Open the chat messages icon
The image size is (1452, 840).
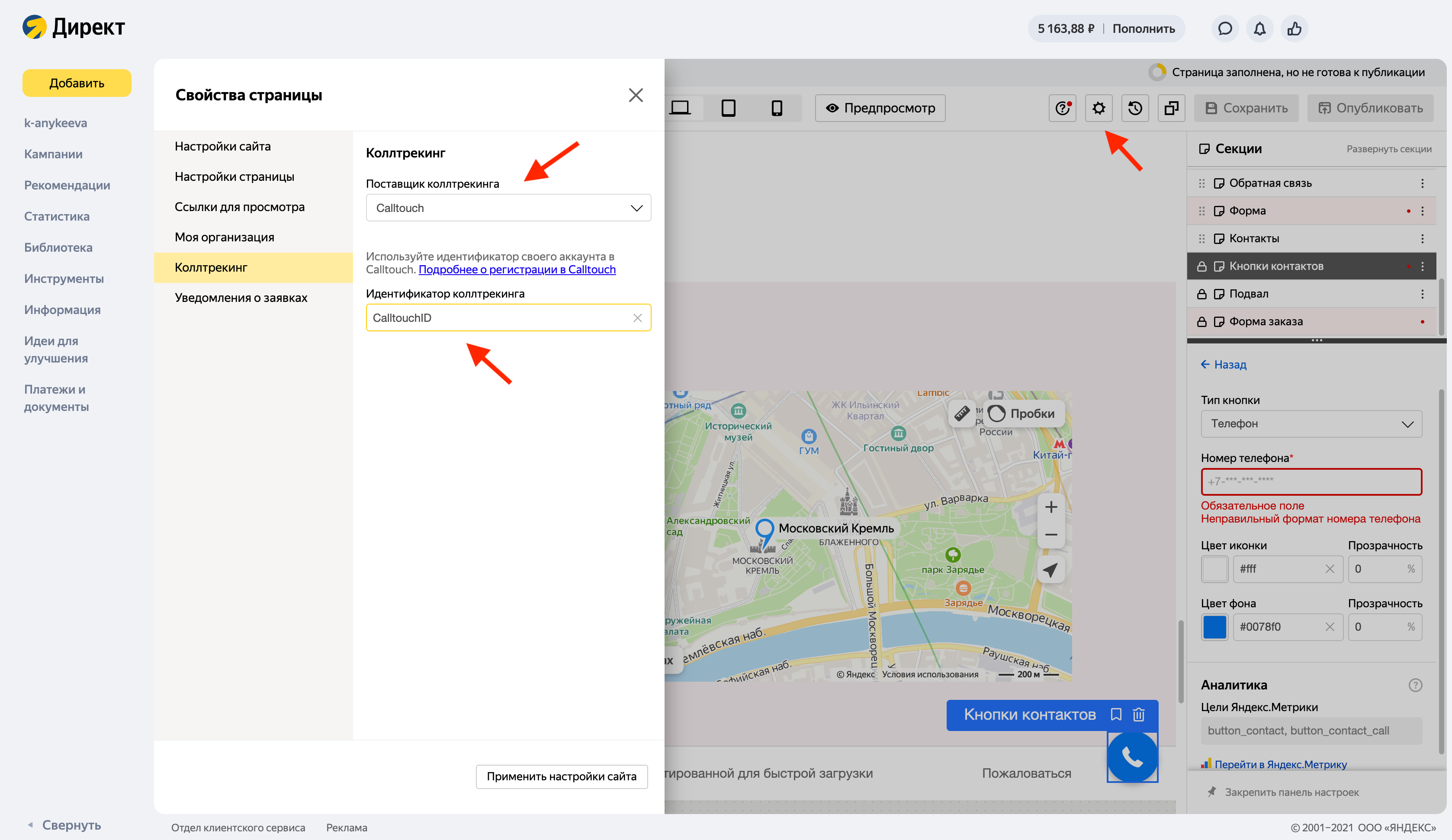(x=1225, y=28)
